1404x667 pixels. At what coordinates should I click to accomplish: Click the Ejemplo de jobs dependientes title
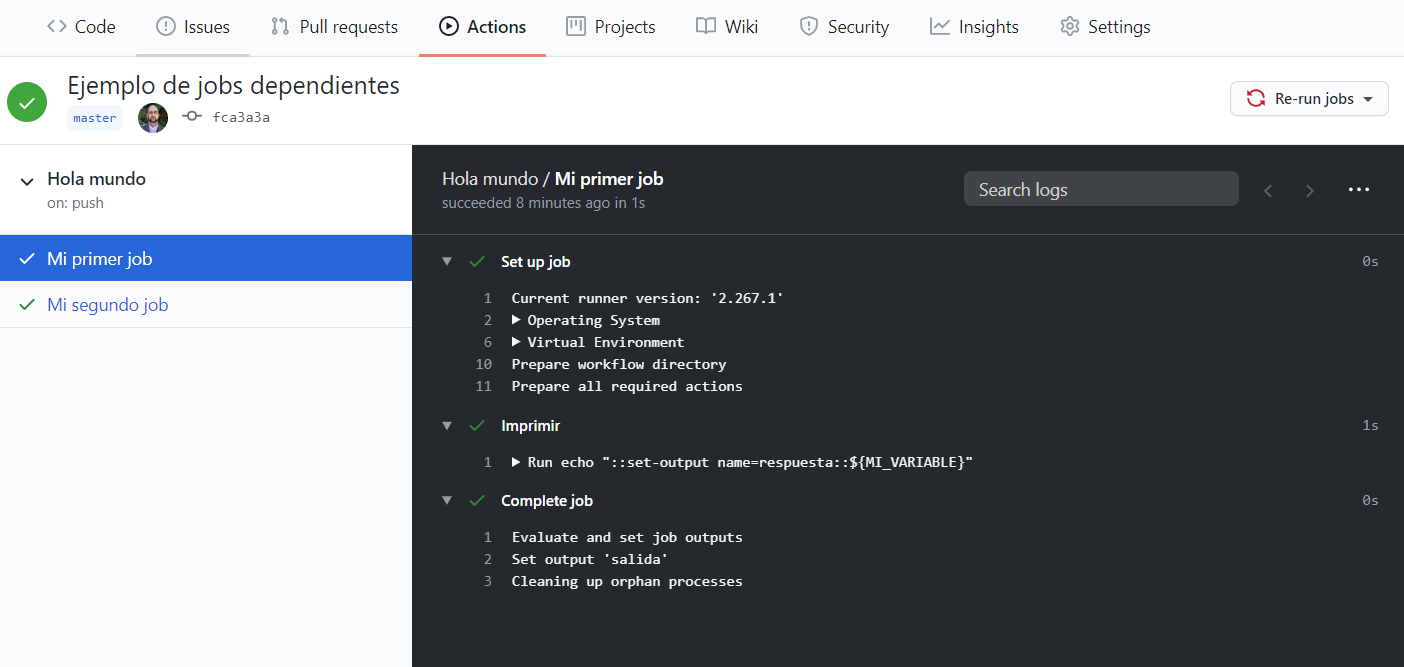(x=234, y=86)
